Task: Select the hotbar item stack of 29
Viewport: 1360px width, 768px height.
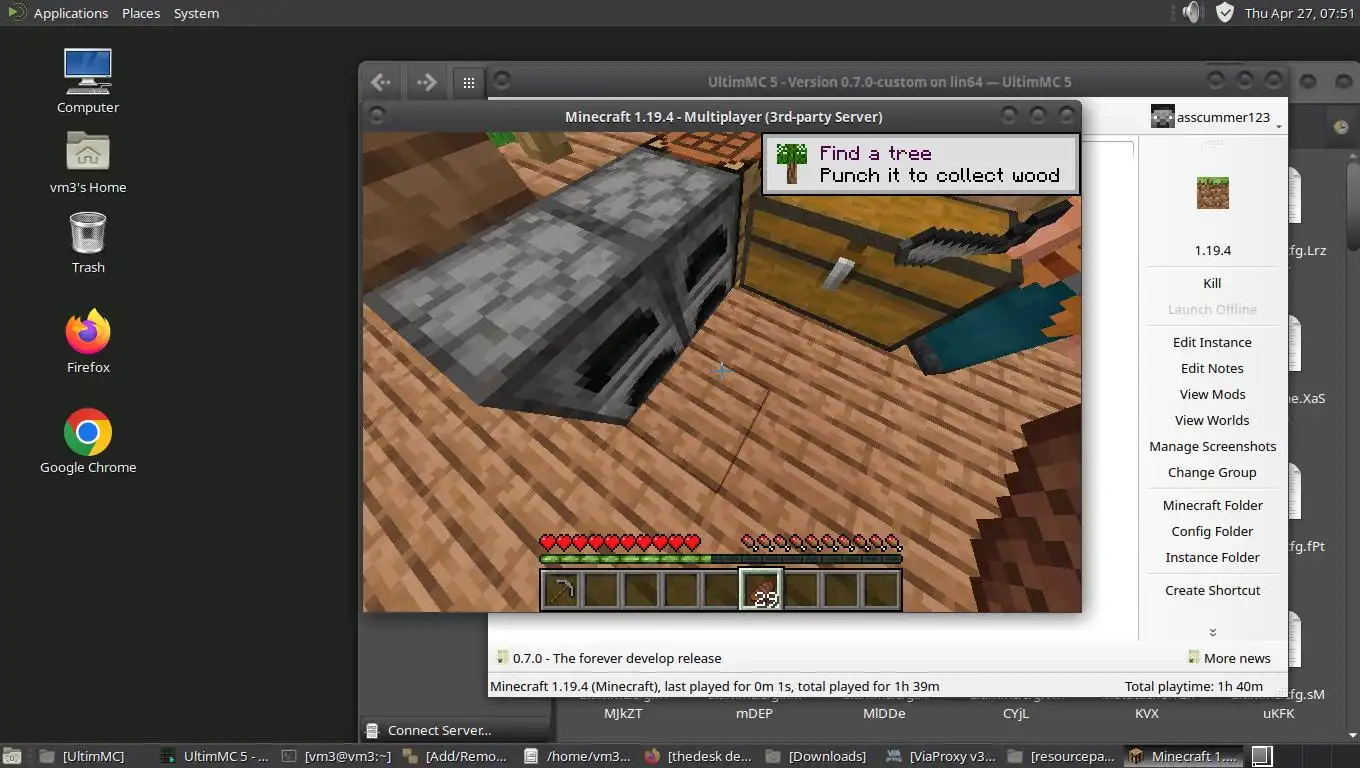Action: [x=761, y=590]
